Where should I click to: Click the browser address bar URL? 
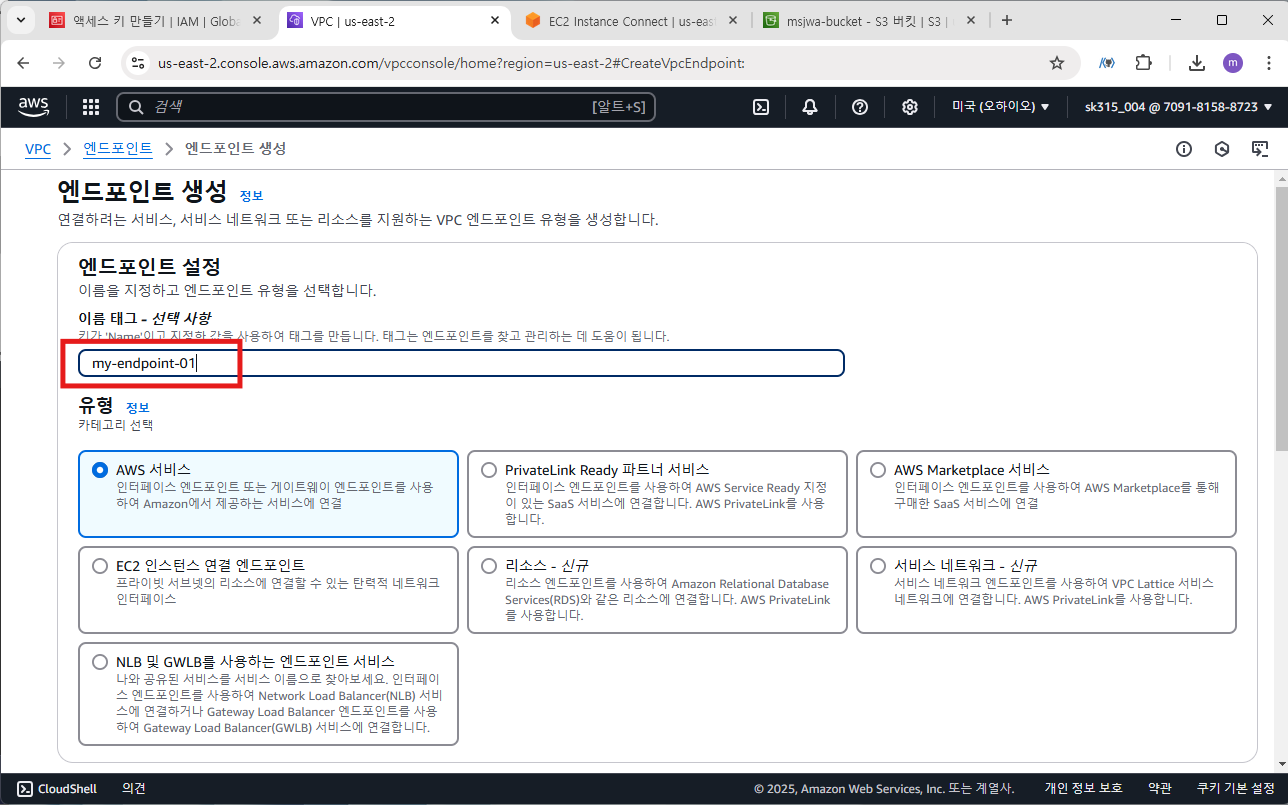click(451, 63)
